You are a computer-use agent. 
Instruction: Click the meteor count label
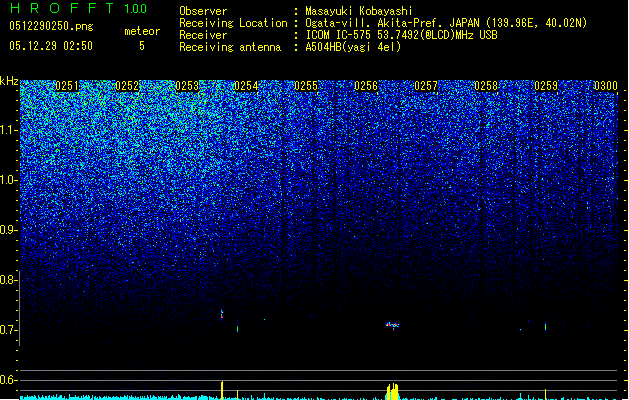point(142,31)
